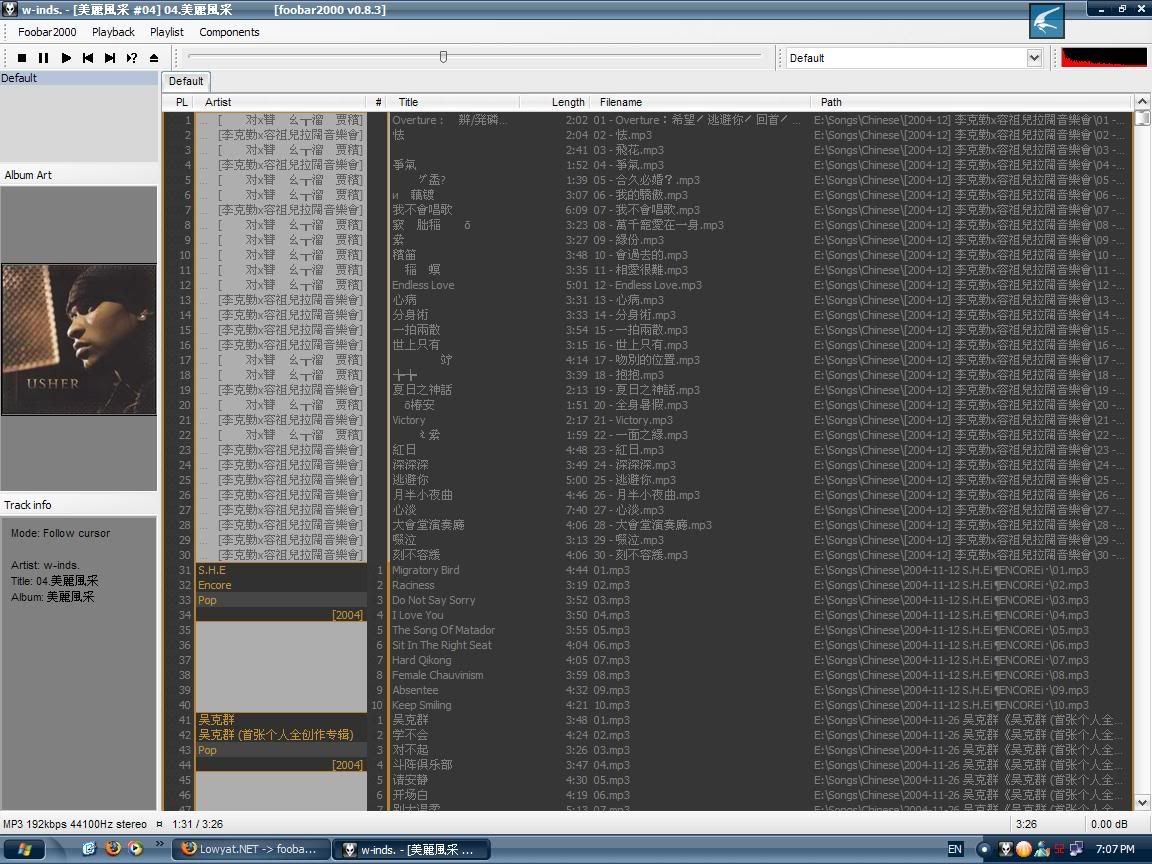This screenshot has width=1152, height=864.
Task: Click the Artist: w-inds. track info line
Action: [x=45, y=565]
